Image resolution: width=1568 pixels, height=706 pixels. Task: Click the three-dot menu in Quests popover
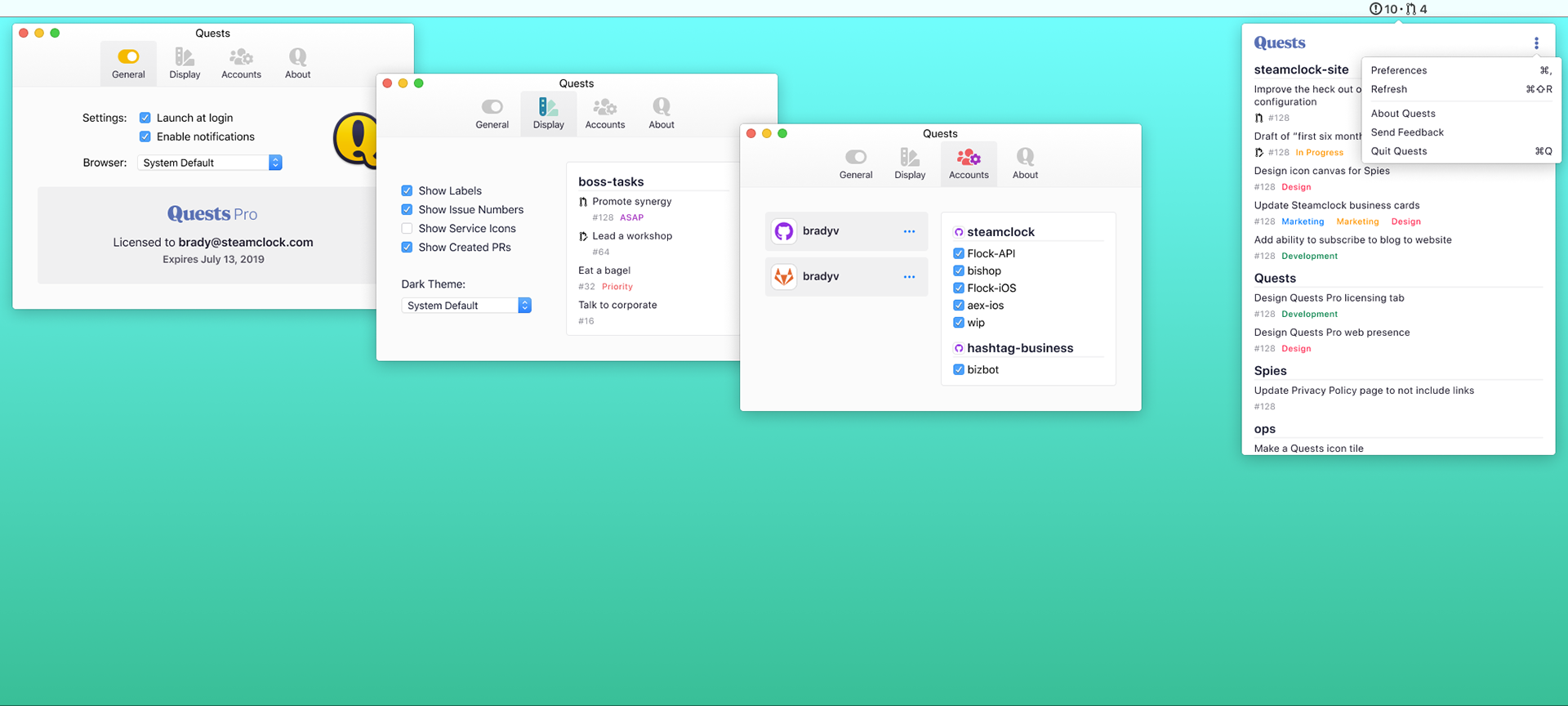1536,43
